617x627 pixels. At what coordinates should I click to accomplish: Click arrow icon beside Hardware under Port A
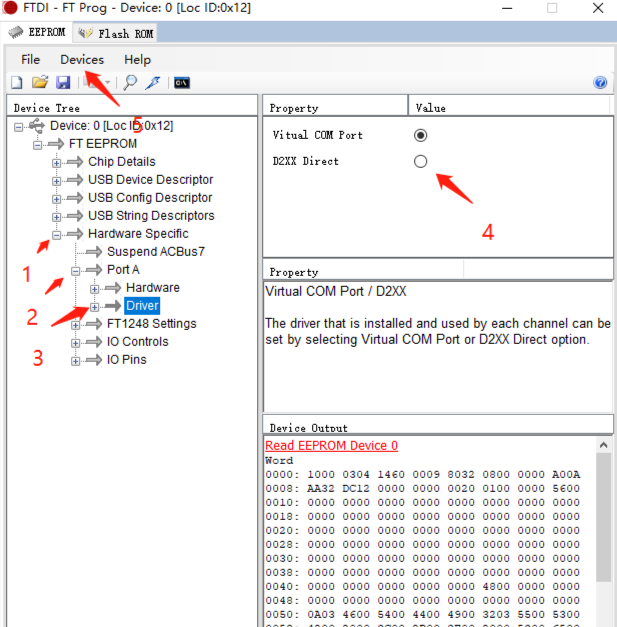(113, 288)
